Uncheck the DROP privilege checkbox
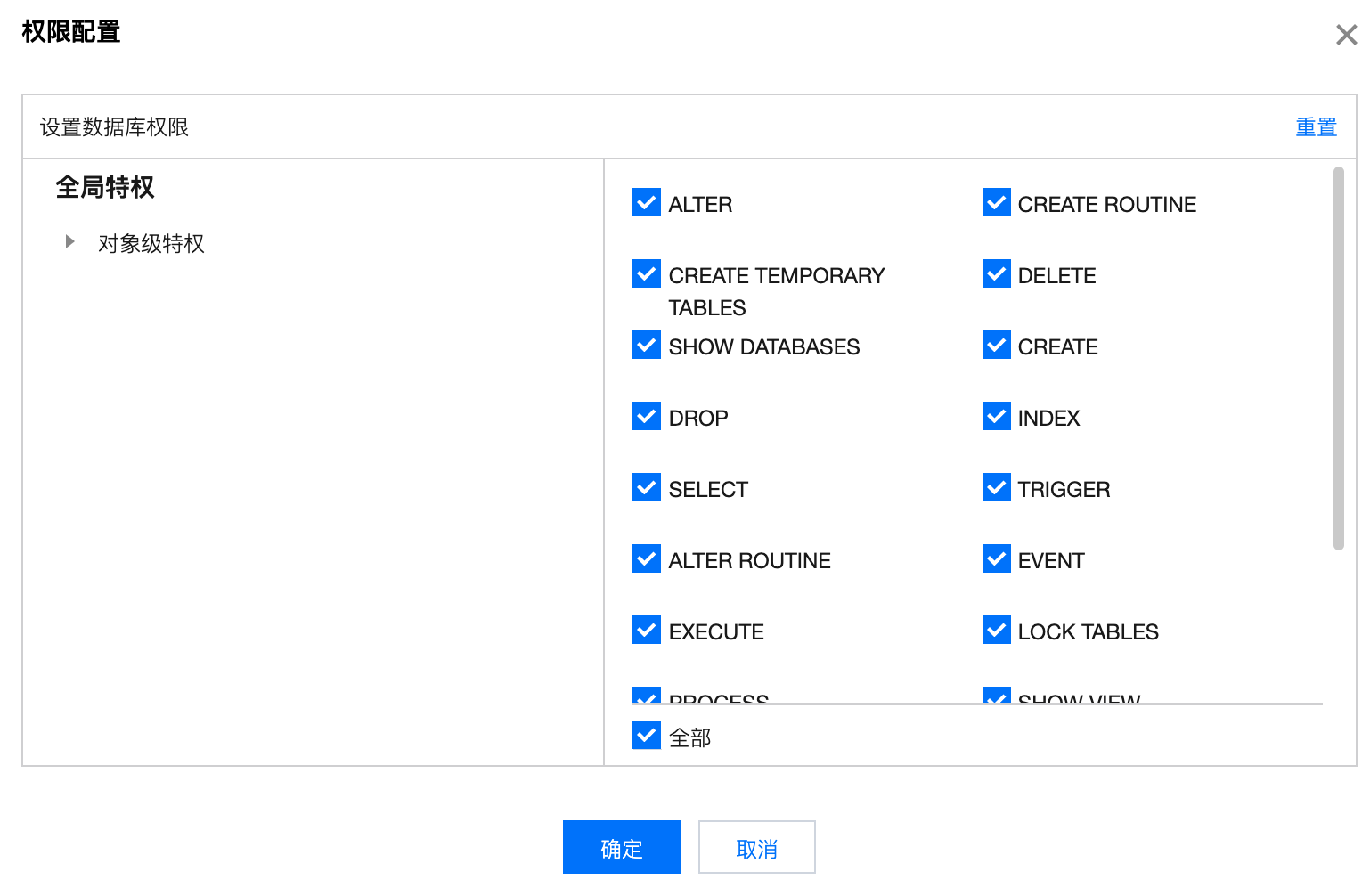 point(647,417)
